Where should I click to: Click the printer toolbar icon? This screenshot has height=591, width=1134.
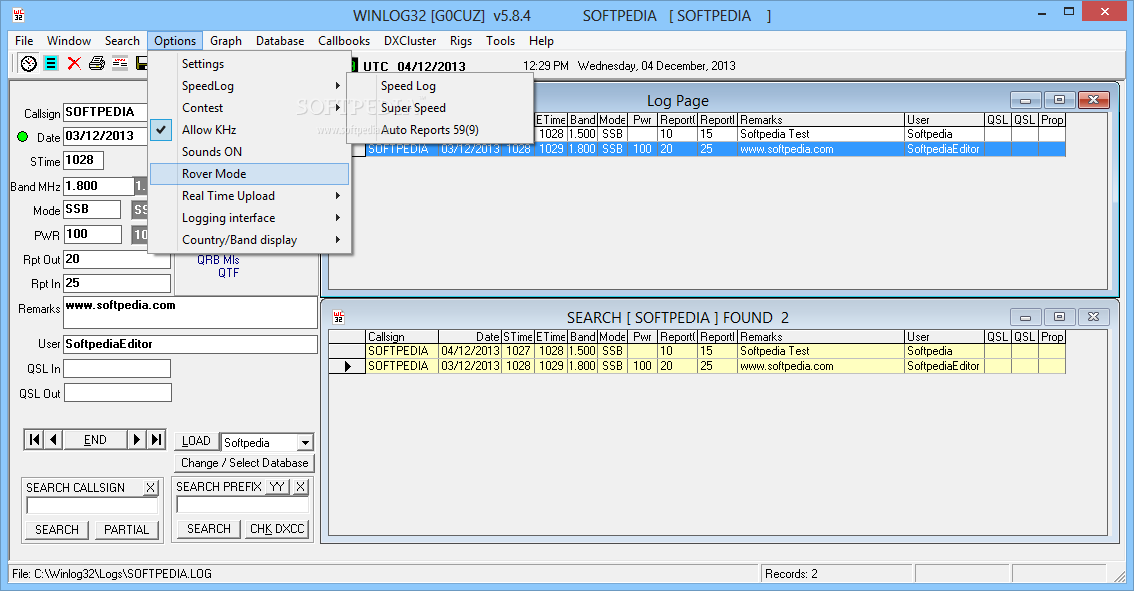tap(97, 64)
